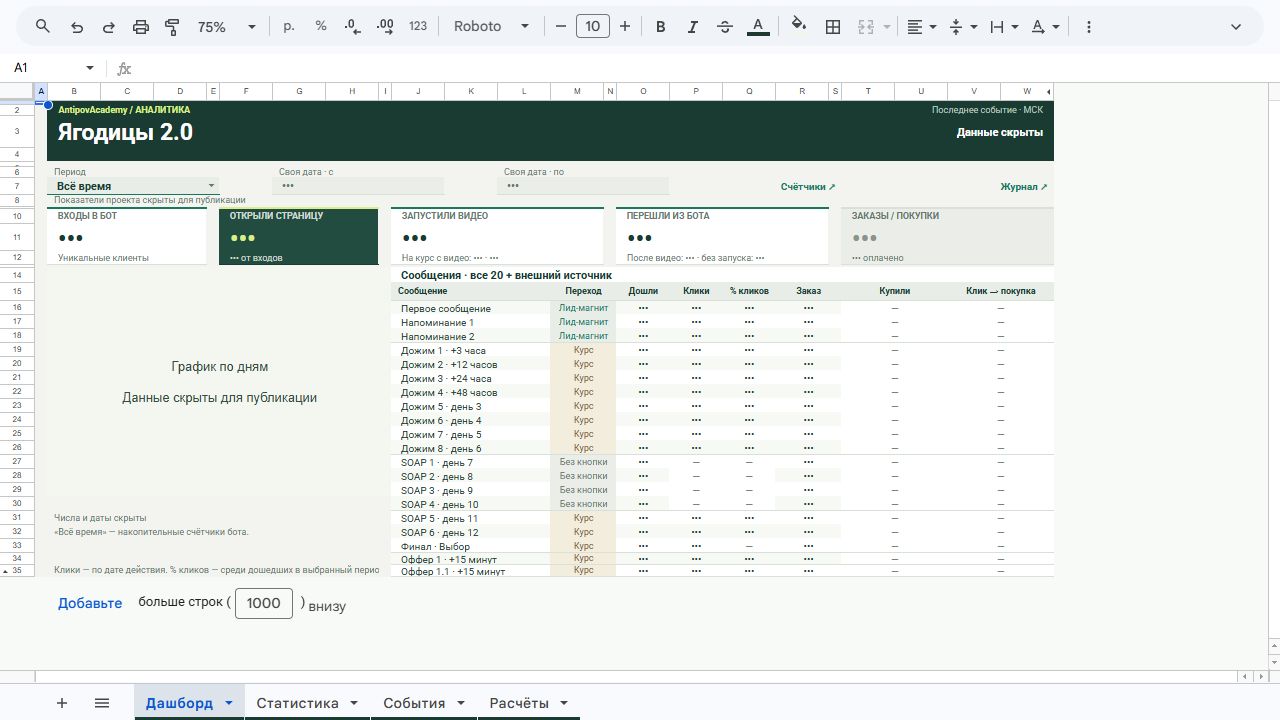Toggle bold formatting
Viewport: 1280px width, 720px height.
[660, 27]
